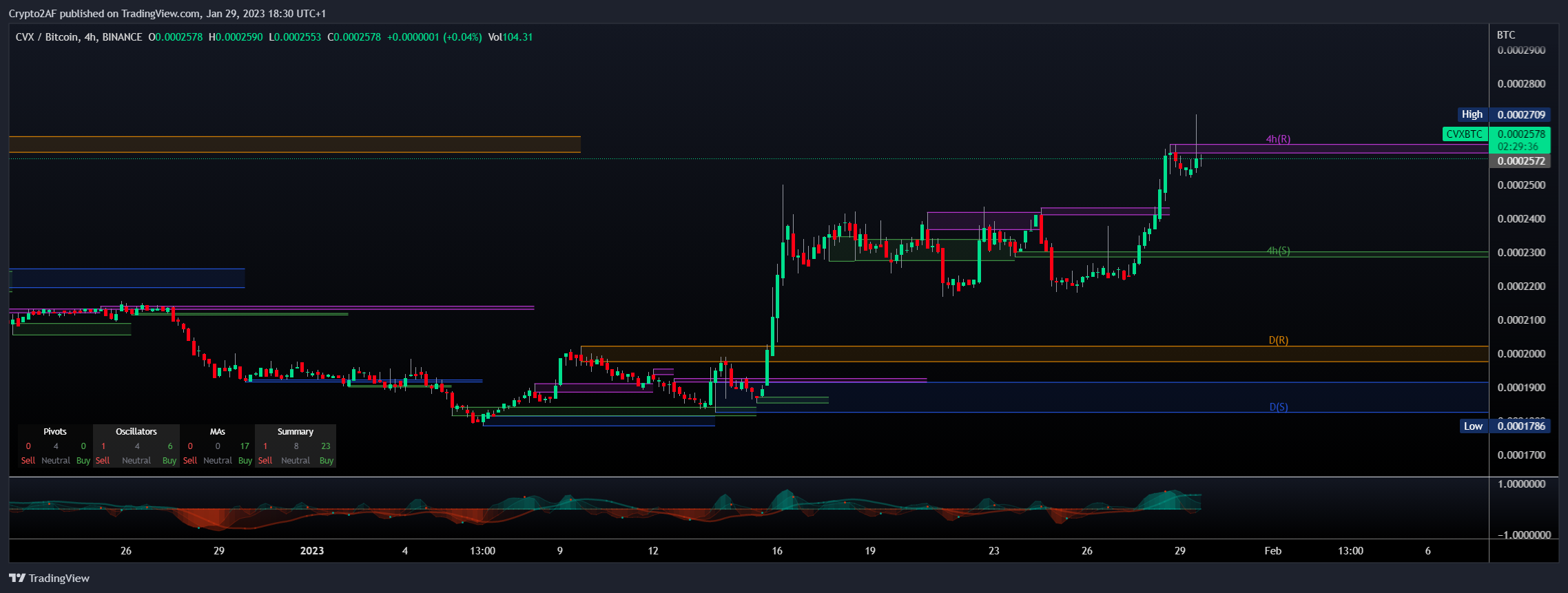Image resolution: width=1568 pixels, height=593 pixels.
Task: Click the 9 date label on the time axis
Action: [x=560, y=551]
